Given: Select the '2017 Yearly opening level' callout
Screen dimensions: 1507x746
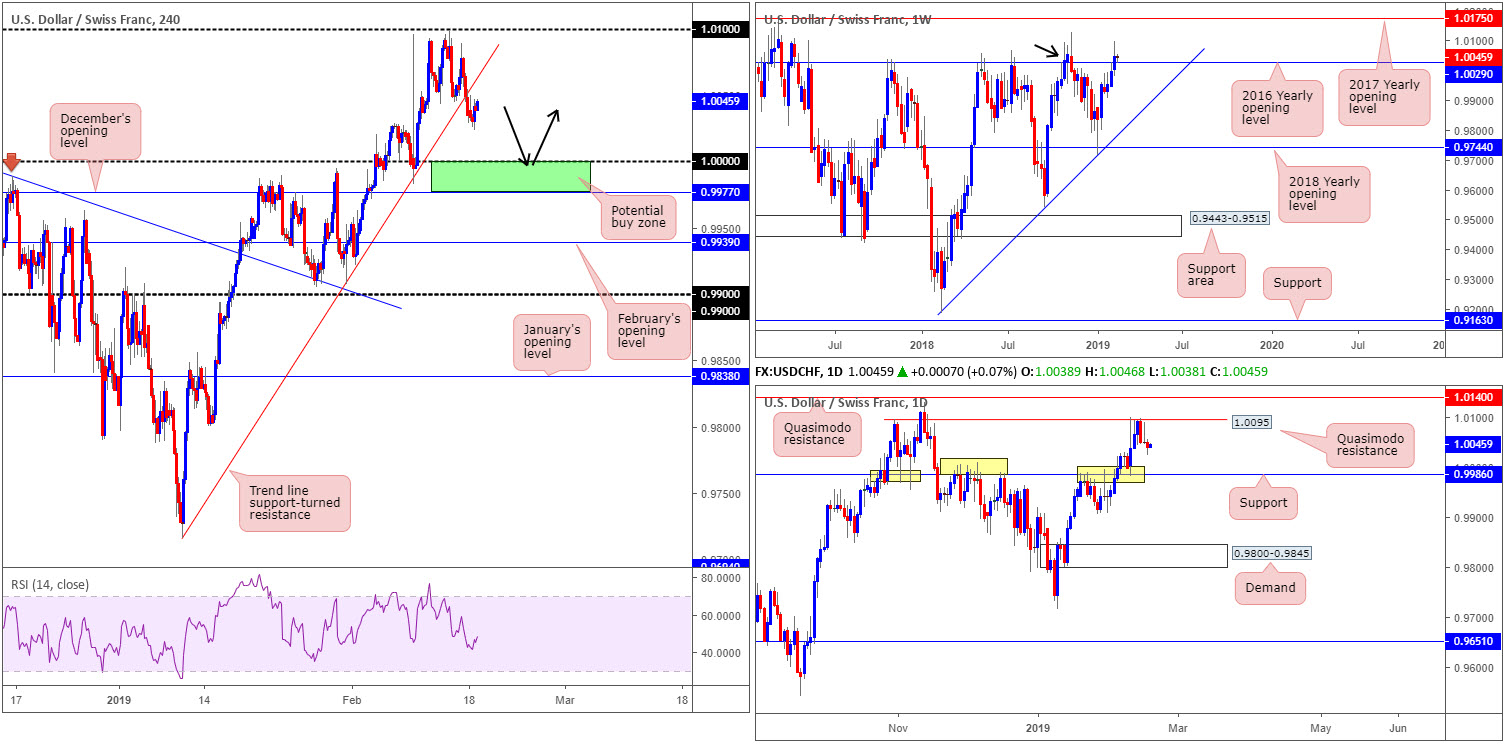Looking at the screenshot, I should [1383, 97].
